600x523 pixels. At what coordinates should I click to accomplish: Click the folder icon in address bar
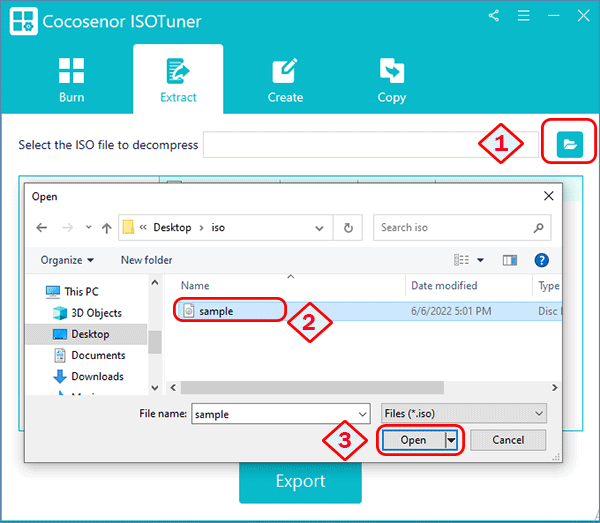click(128, 227)
